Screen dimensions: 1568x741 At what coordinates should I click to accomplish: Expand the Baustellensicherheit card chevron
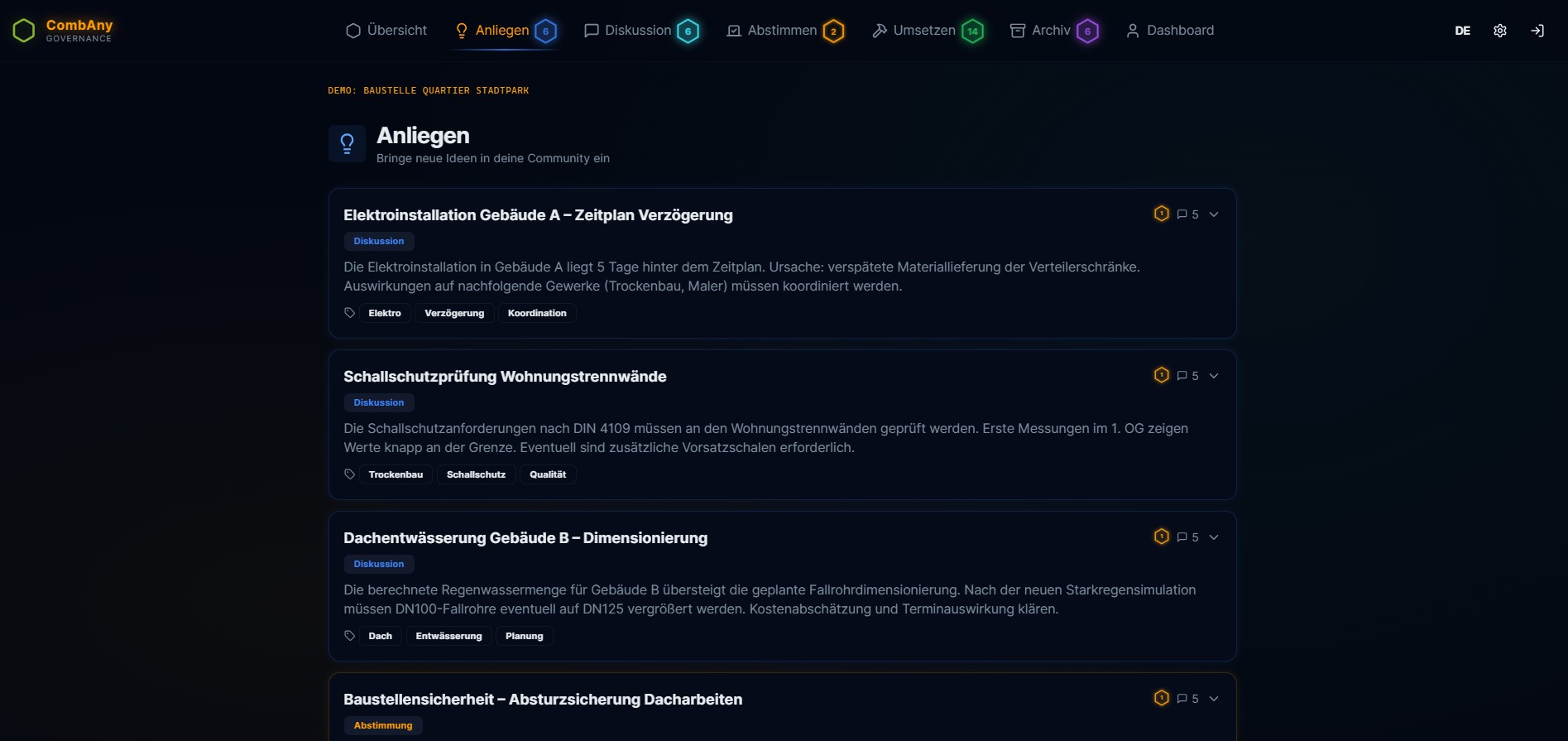tap(1214, 699)
